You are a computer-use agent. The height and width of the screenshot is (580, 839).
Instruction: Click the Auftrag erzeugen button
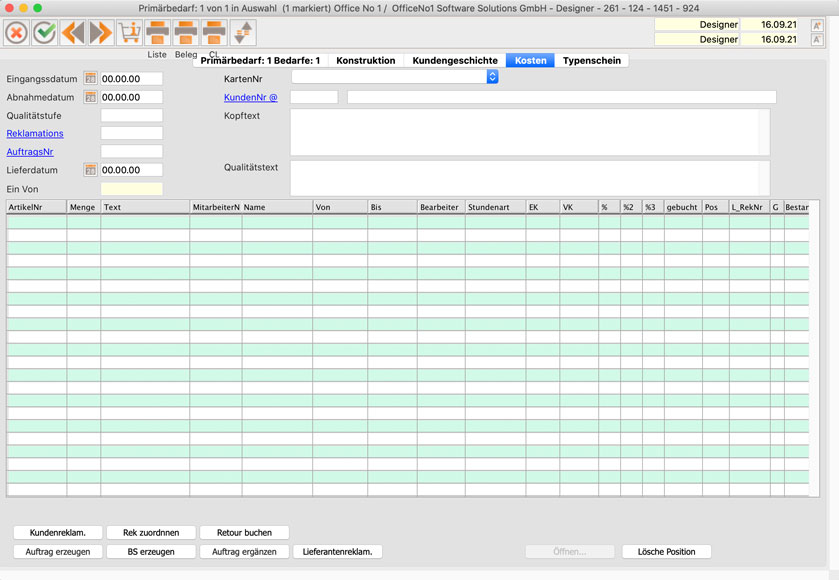tap(58, 552)
